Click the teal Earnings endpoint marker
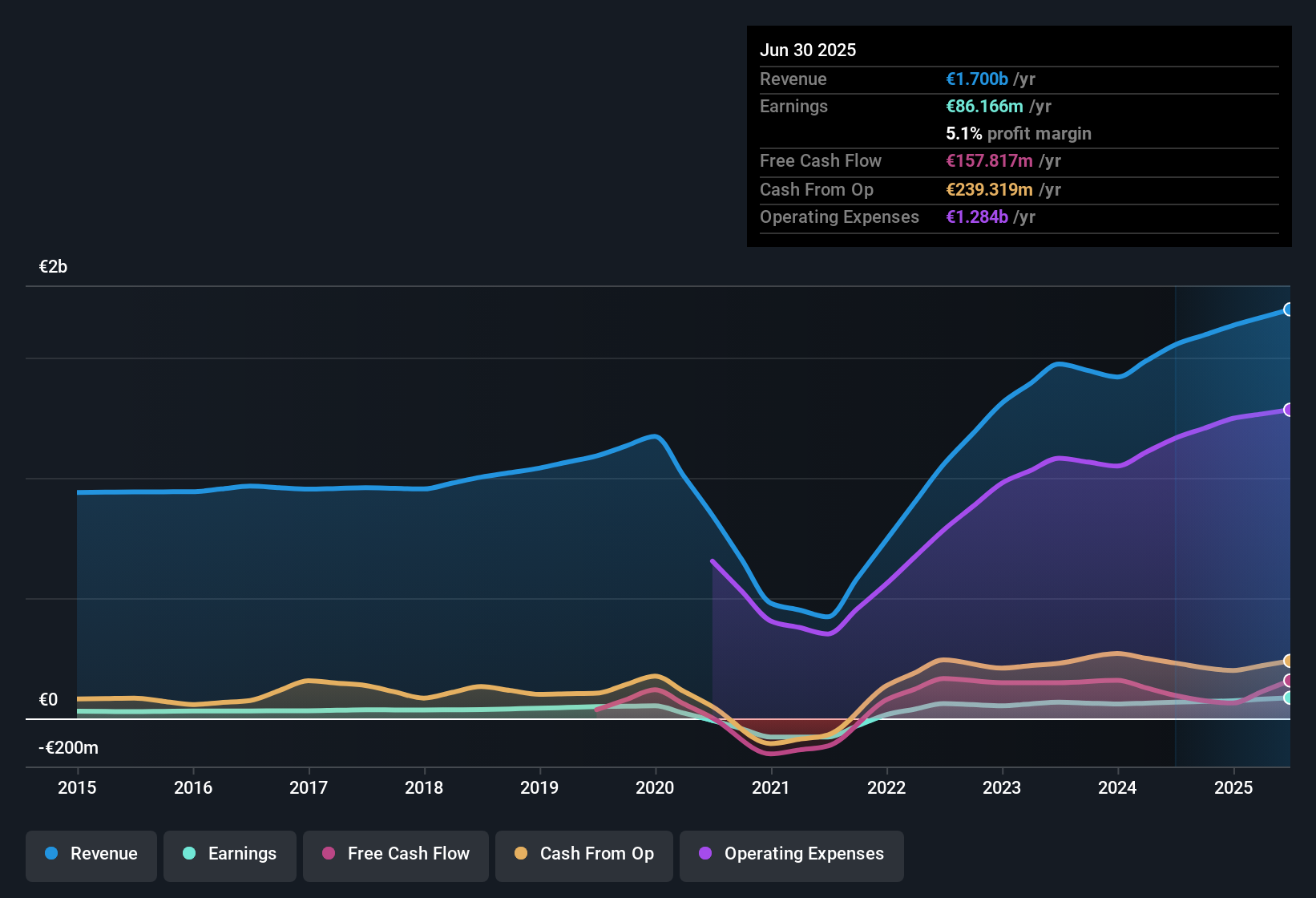The width and height of the screenshot is (1316, 898). coord(1287,698)
